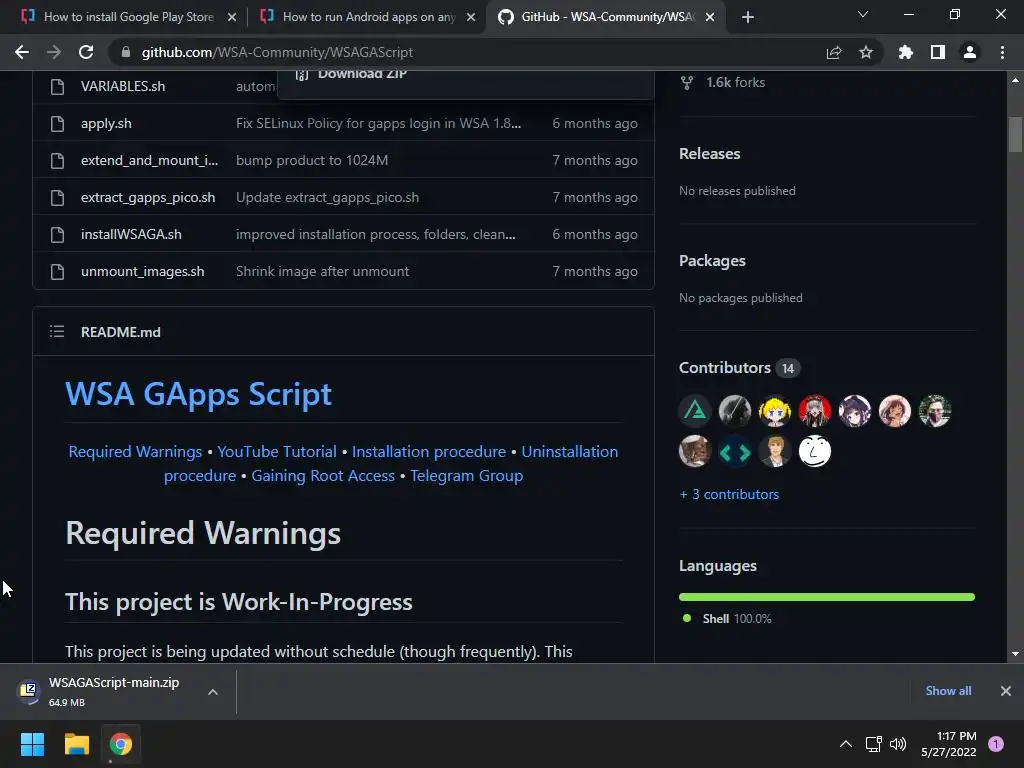Screen dimensions: 1024x768
Task: Open installWSAGA.sh file
Action: (x=131, y=234)
